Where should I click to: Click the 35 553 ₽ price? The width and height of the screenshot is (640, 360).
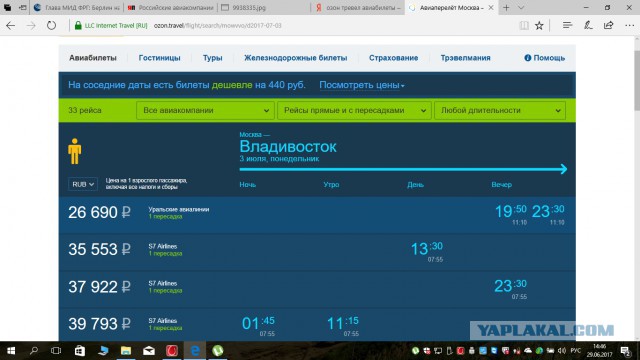[x=99, y=249]
